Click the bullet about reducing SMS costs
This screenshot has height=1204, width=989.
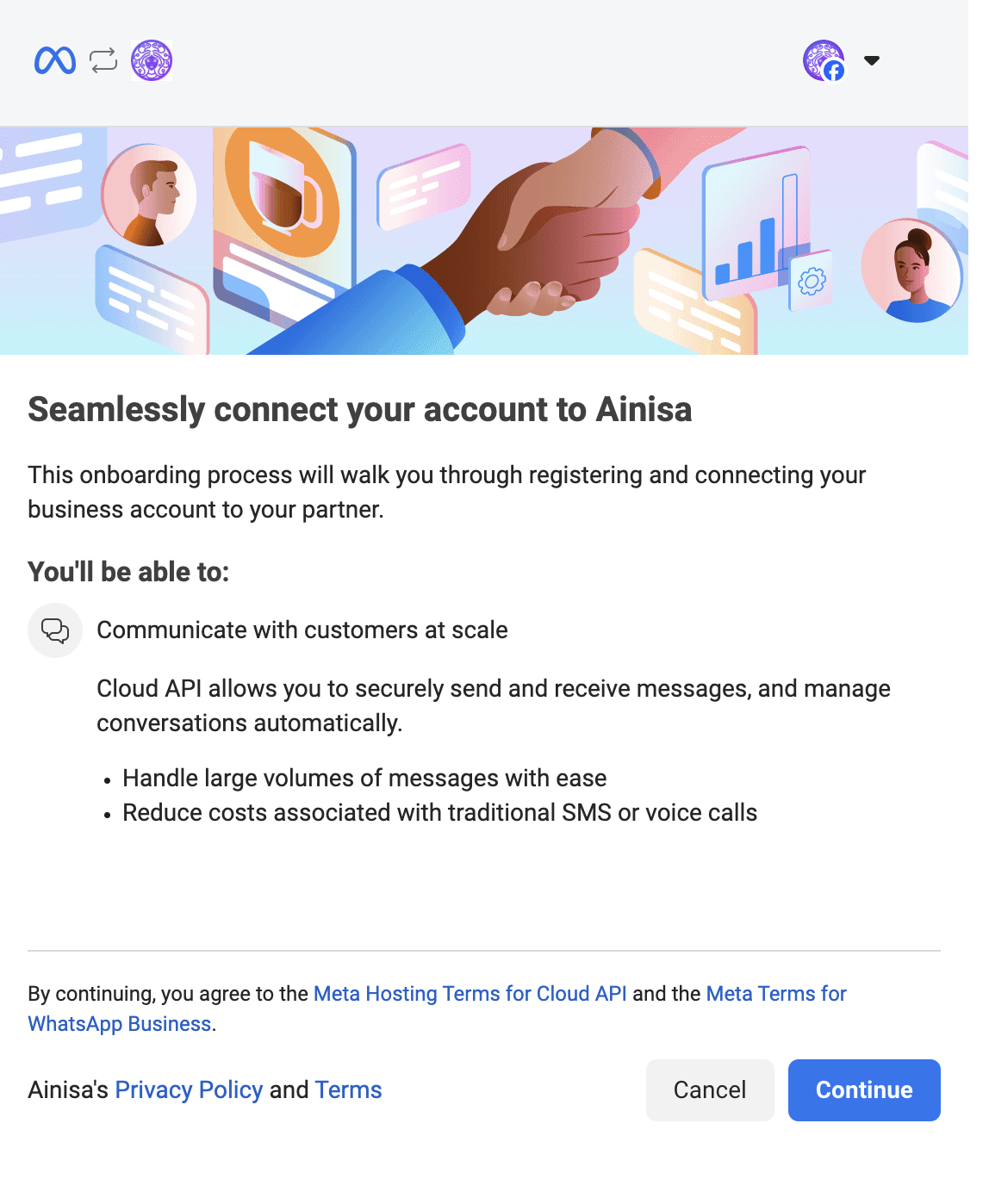(439, 812)
